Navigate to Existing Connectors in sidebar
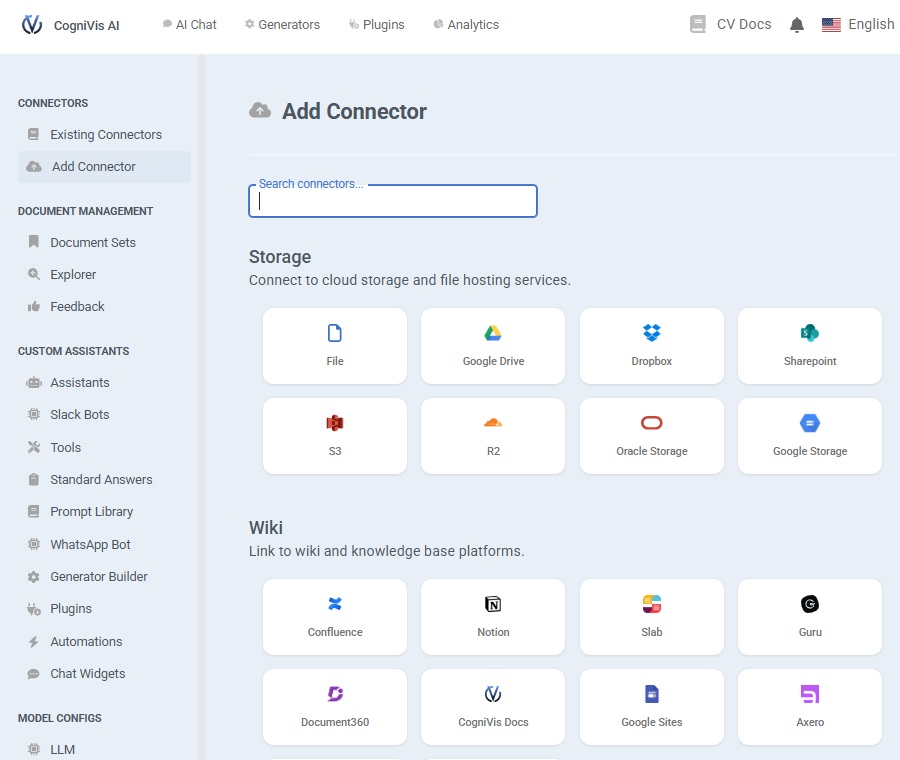900x760 pixels. [105, 135]
